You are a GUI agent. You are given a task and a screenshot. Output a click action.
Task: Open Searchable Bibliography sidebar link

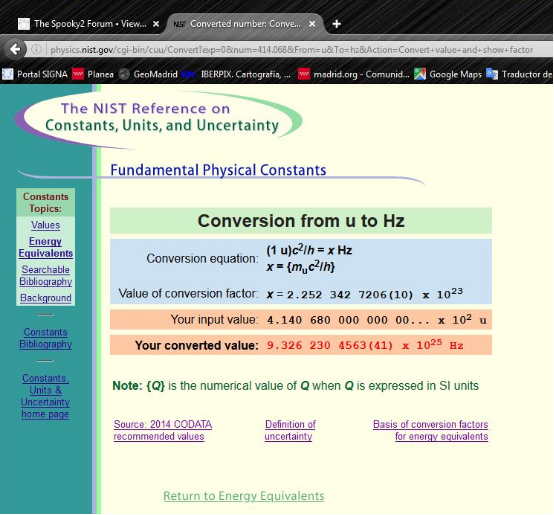(x=46, y=276)
